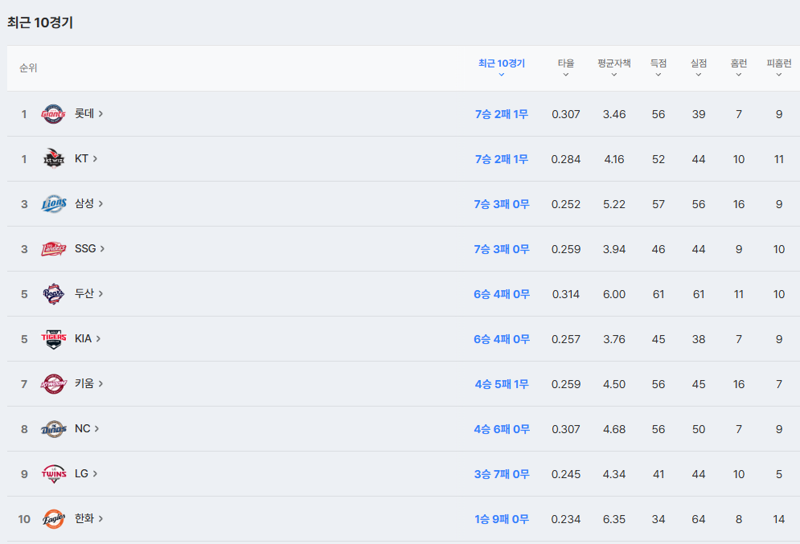The width and height of the screenshot is (800, 544).
Task: Click the 순위 column header
Action: click(x=29, y=68)
